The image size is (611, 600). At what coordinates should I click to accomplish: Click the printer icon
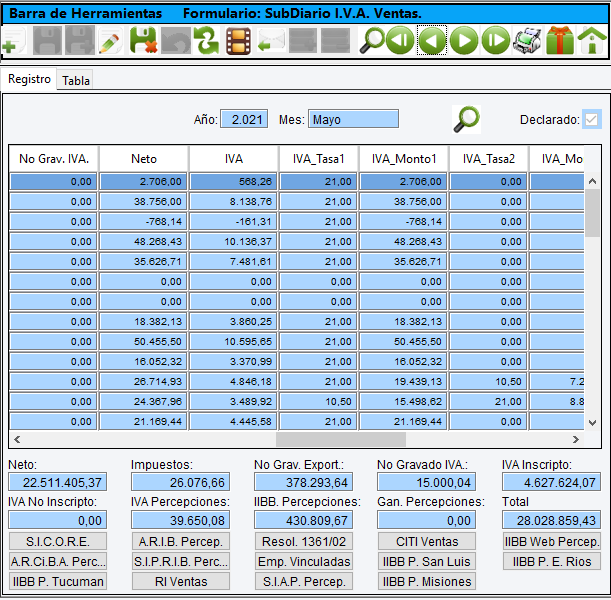(527, 40)
